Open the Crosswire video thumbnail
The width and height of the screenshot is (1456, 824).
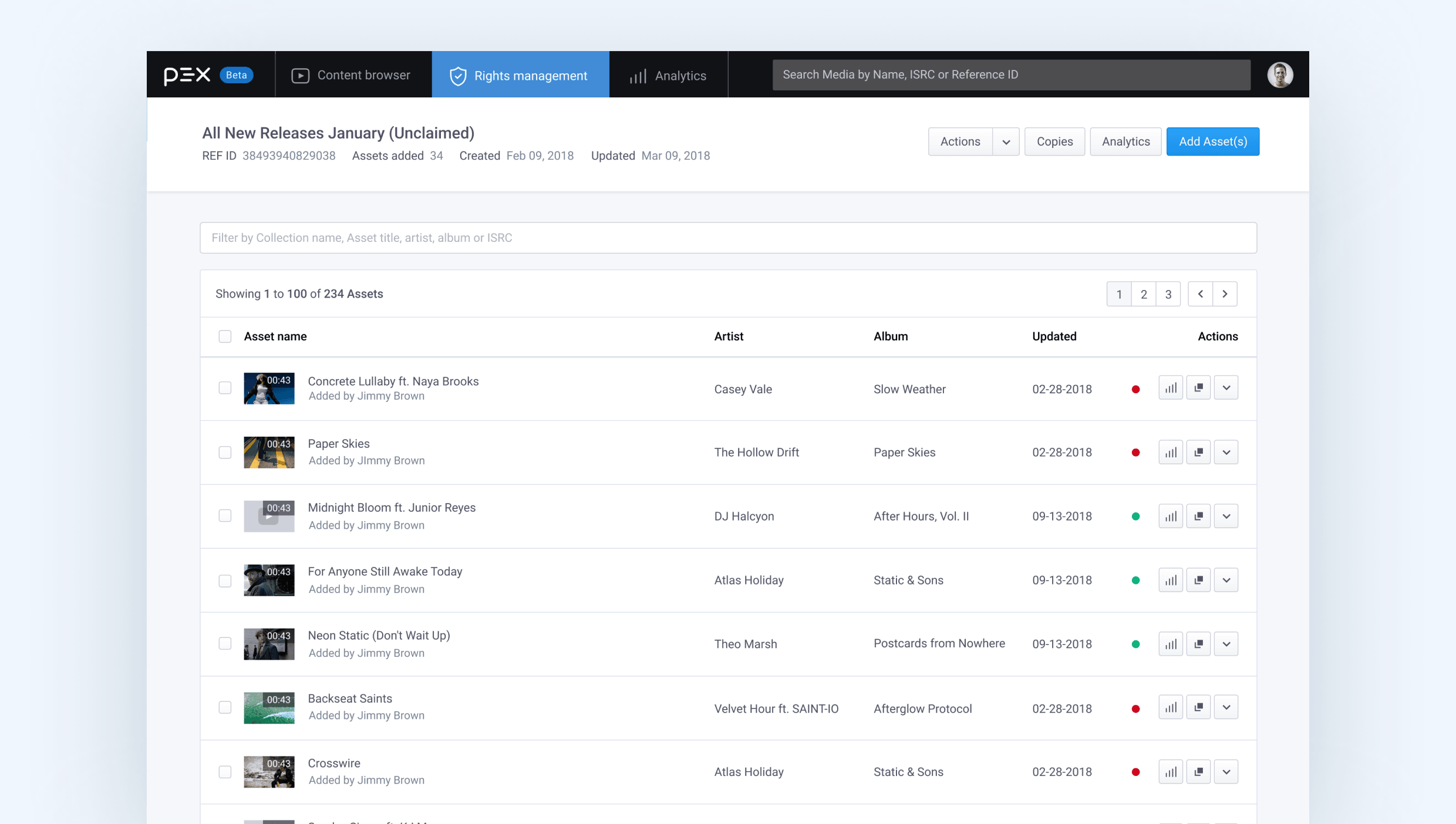tap(269, 772)
